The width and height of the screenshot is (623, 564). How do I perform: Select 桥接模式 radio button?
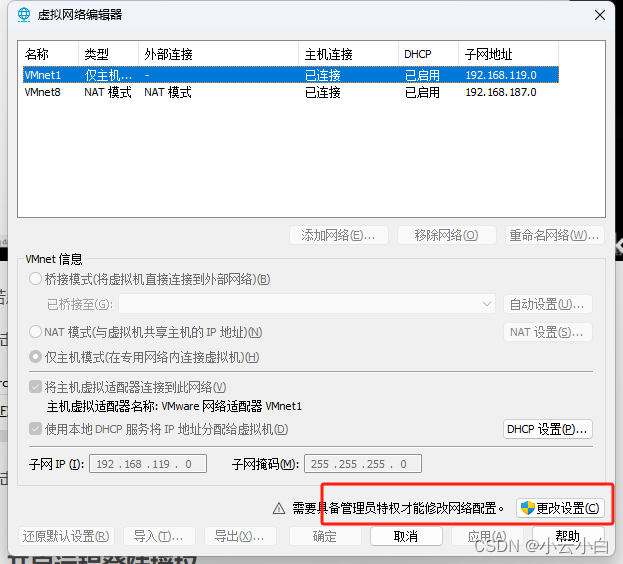coord(35,279)
